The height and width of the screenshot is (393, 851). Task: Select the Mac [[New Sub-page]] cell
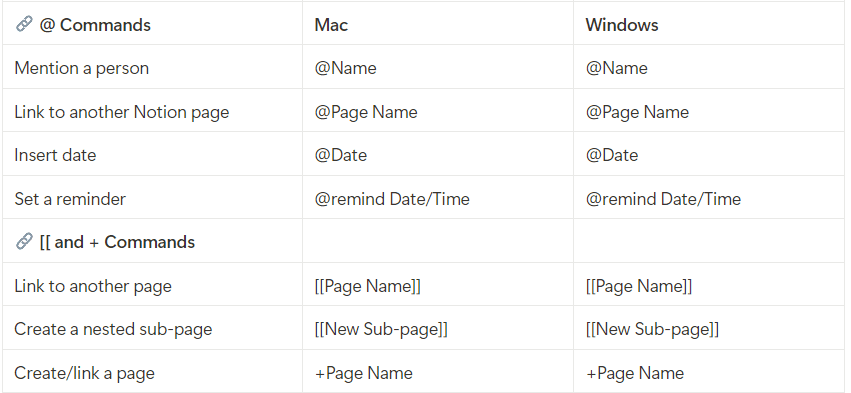[438, 328]
